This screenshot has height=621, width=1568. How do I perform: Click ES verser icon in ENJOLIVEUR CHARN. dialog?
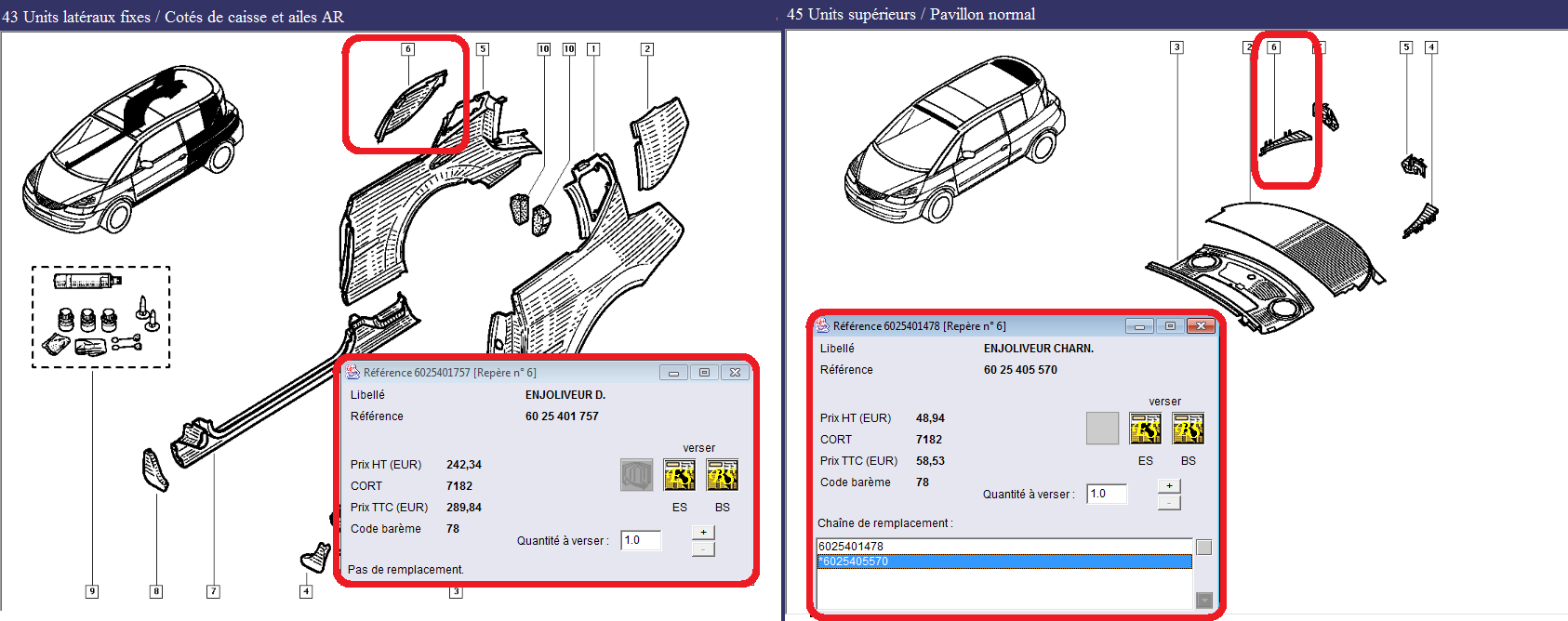click(x=1145, y=429)
